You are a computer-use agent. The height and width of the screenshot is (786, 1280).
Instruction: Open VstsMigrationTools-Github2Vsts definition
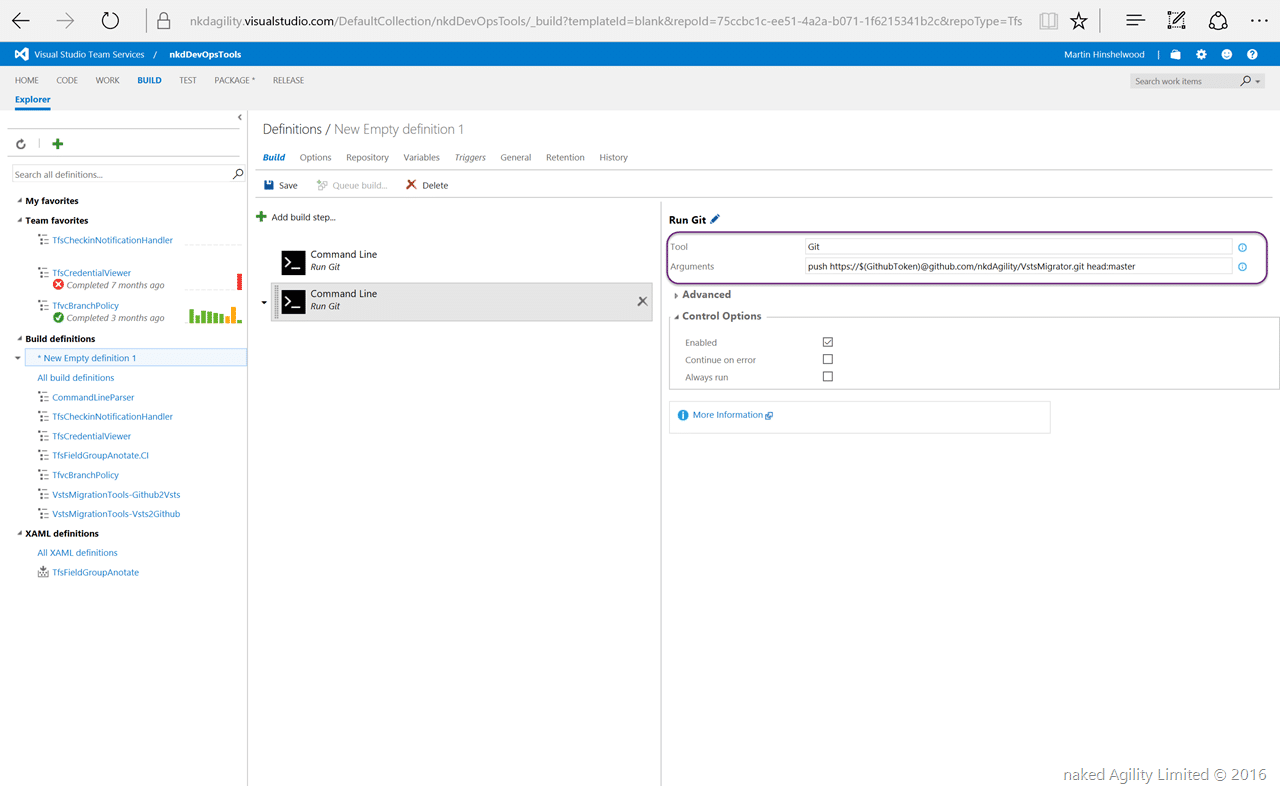pyautogui.click(x=116, y=495)
